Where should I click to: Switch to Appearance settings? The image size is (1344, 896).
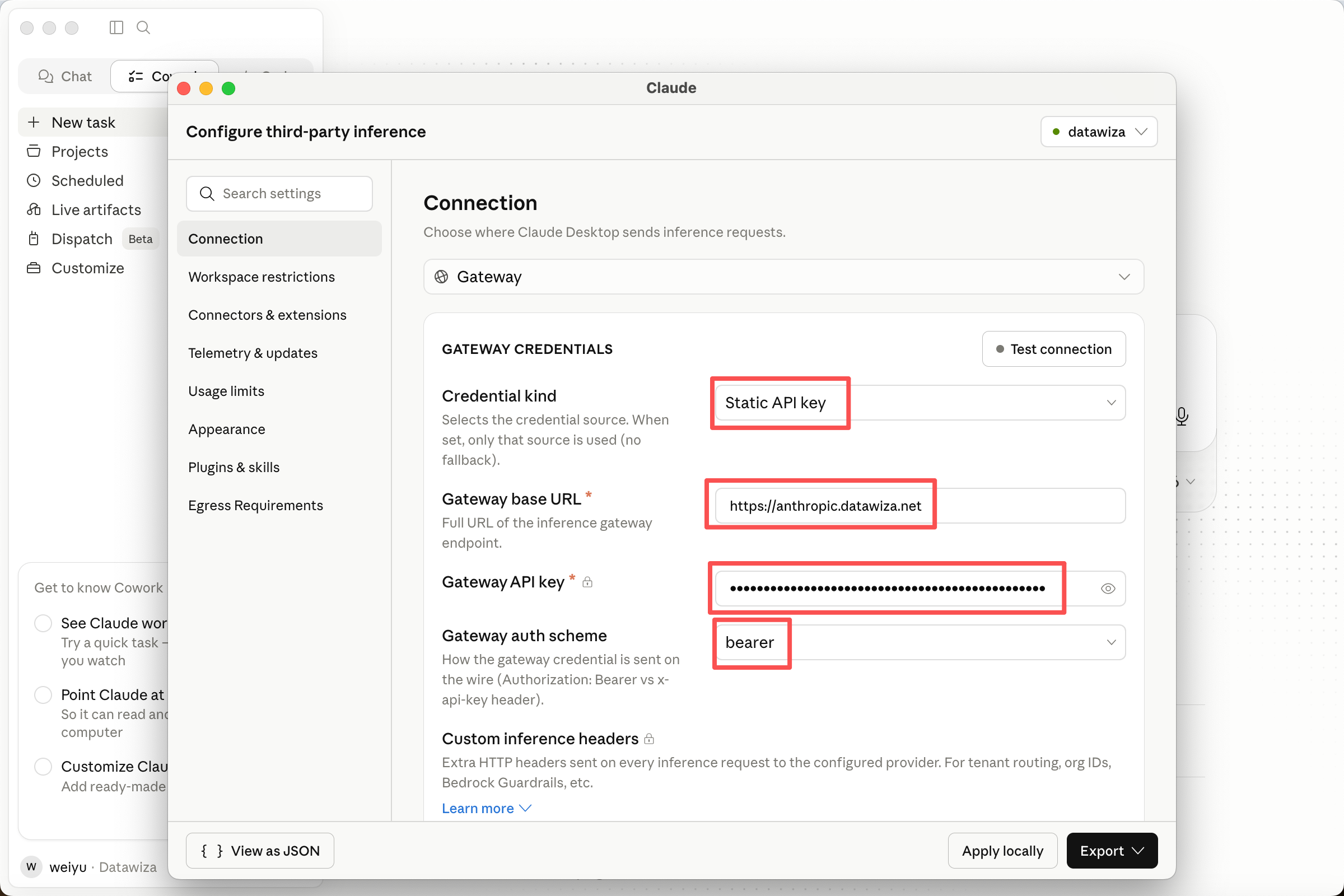279,429
